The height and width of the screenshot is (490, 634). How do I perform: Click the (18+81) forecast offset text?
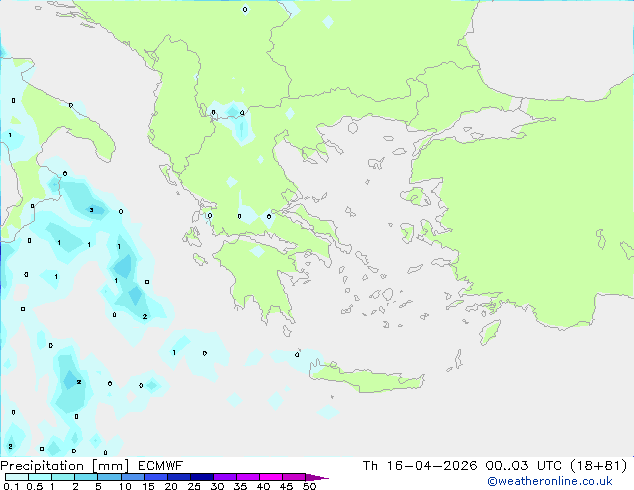point(598,466)
